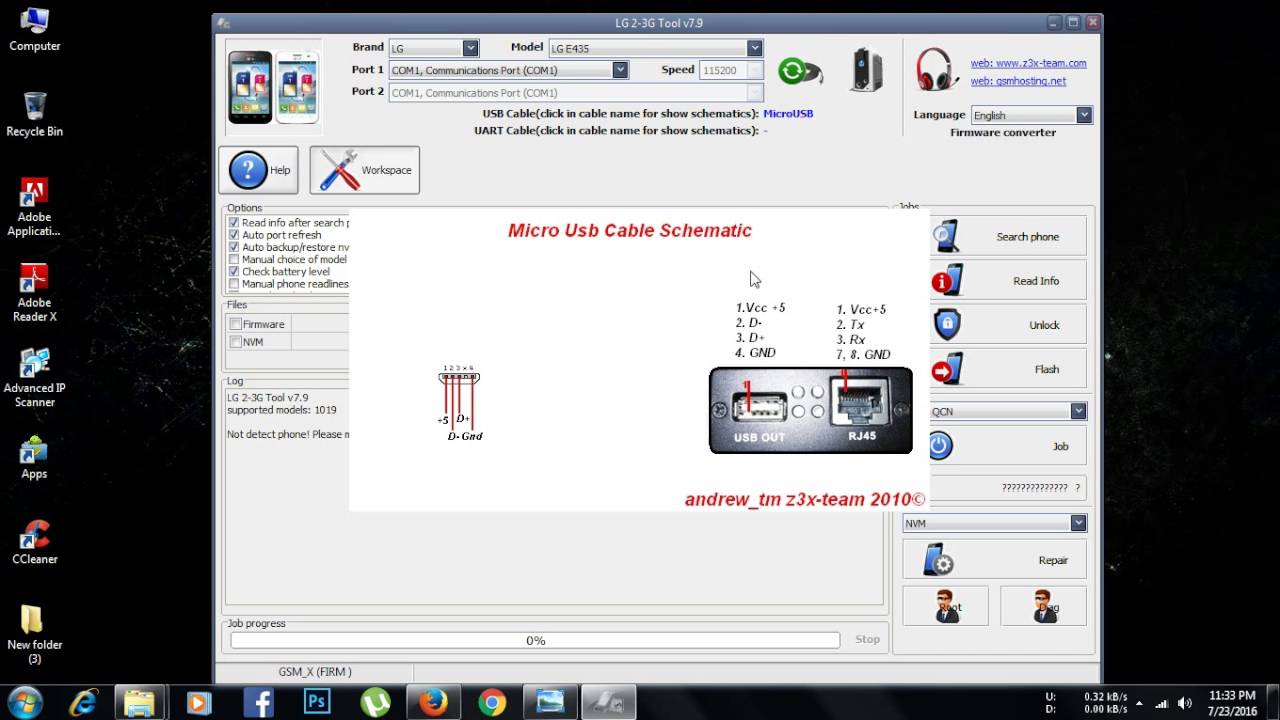Check the NVM file checkbox
The image size is (1280, 720).
click(x=236, y=342)
